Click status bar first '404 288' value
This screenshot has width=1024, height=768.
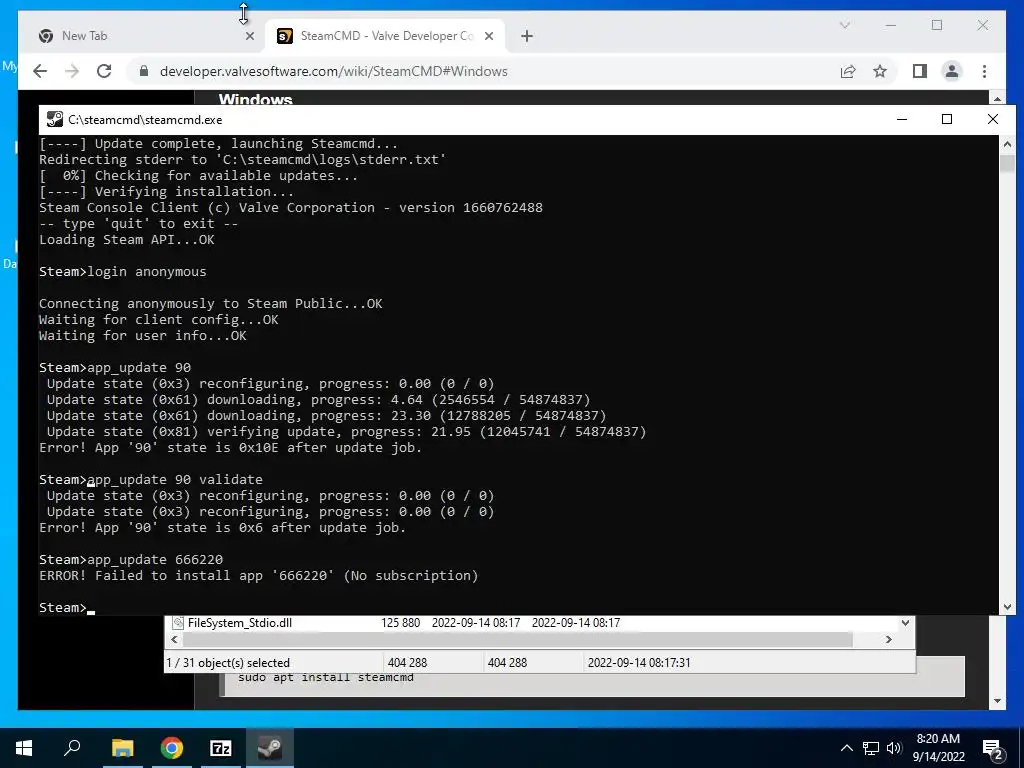coord(407,662)
